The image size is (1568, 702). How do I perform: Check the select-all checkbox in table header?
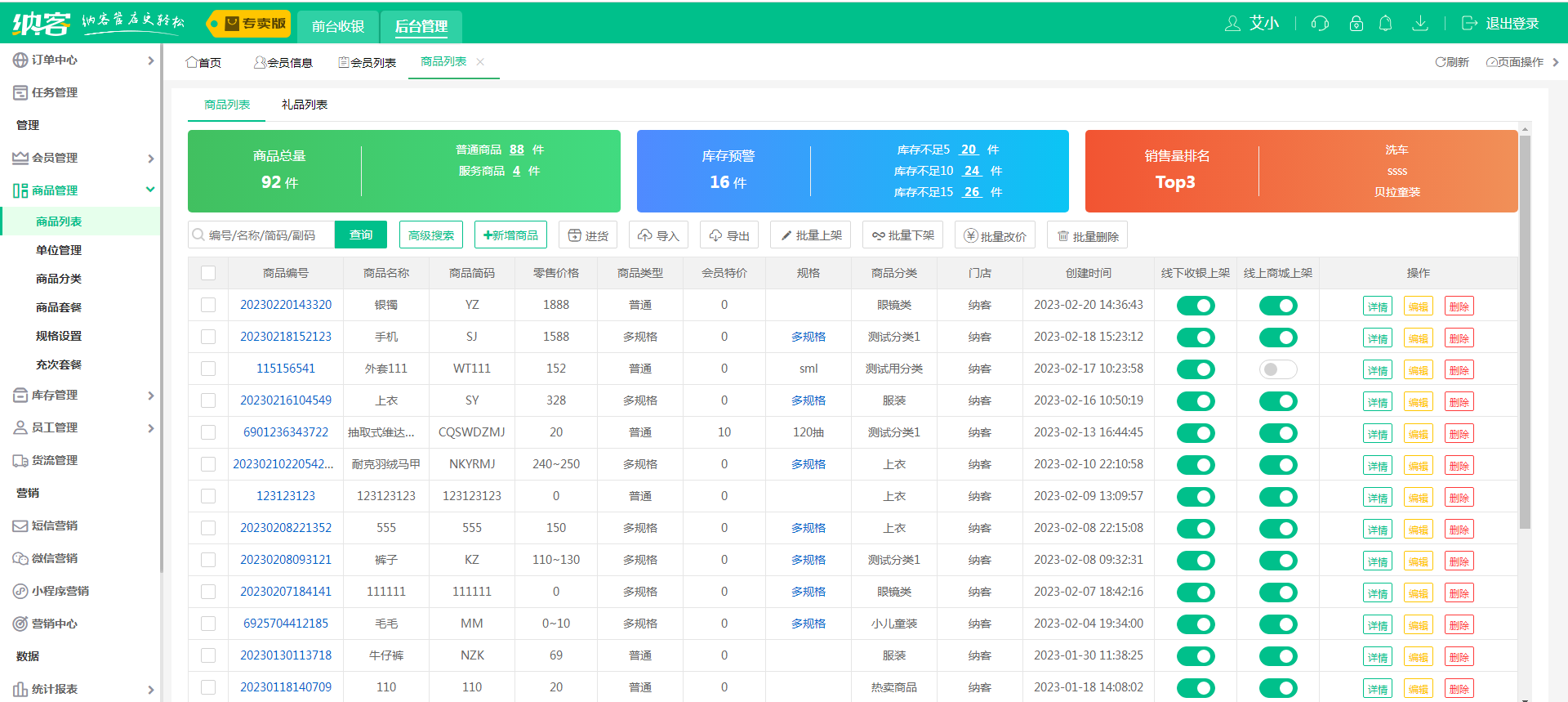[x=208, y=273]
